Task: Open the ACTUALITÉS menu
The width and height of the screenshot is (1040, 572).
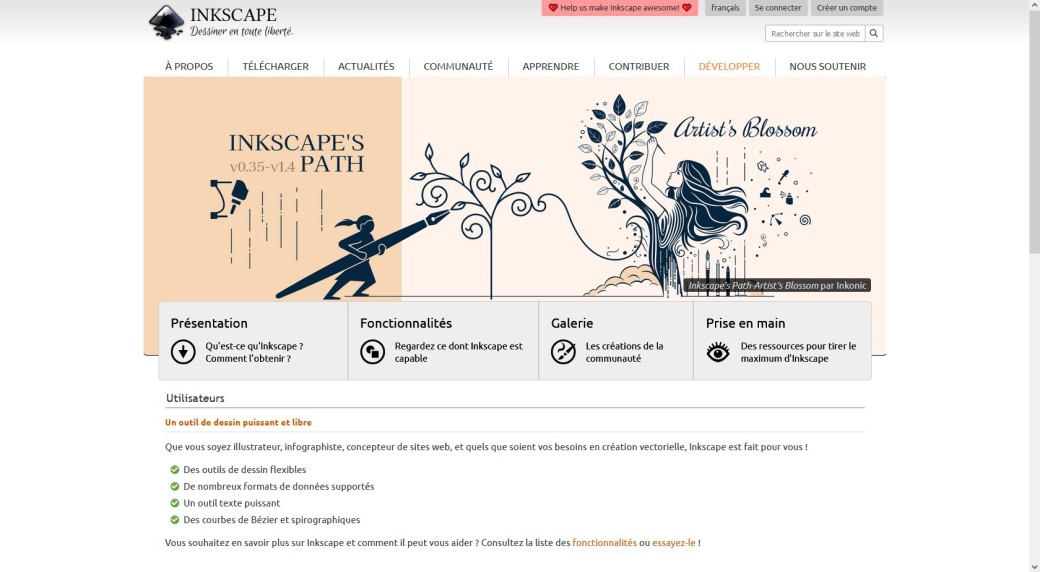Action: pyautogui.click(x=366, y=66)
